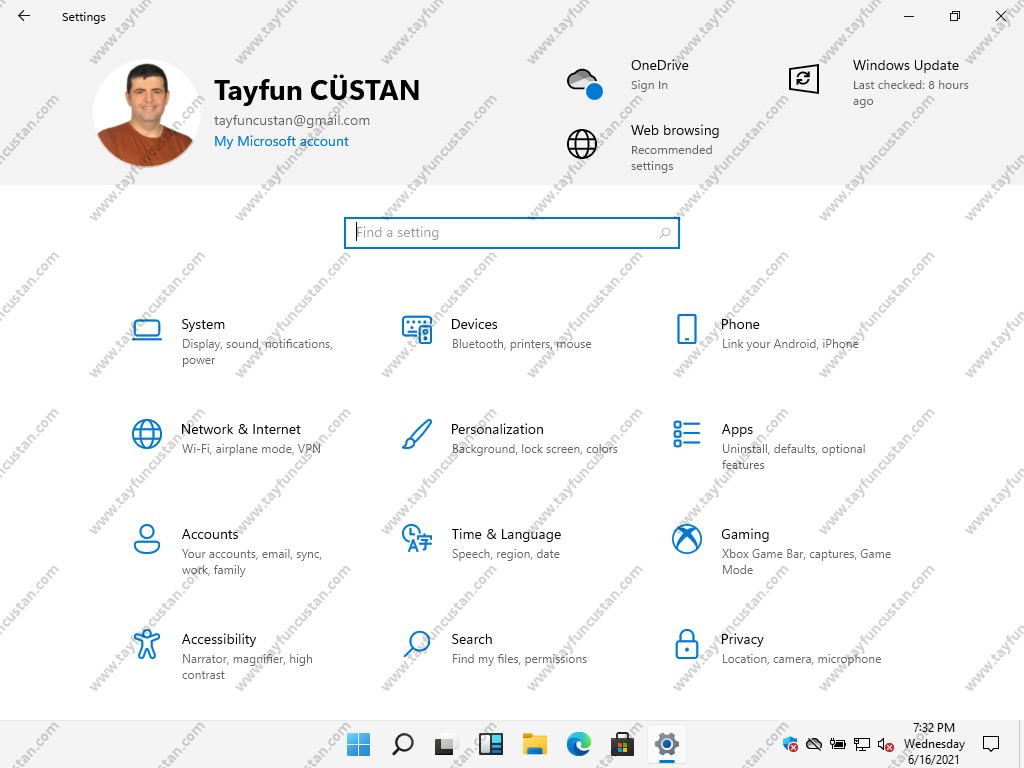Launch Microsoft Edge from taskbar
This screenshot has width=1024, height=768.
pyautogui.click(x=579, y=744)
